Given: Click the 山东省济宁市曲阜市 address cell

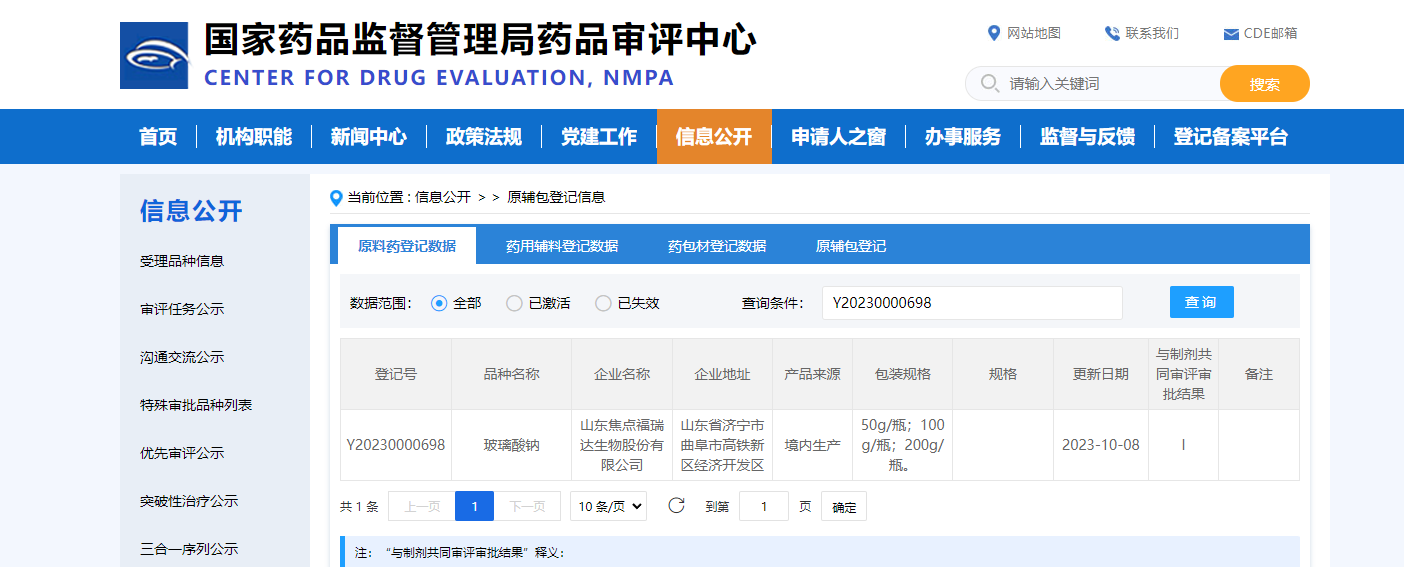Looking at the screenshot, I should pos(723,445).
